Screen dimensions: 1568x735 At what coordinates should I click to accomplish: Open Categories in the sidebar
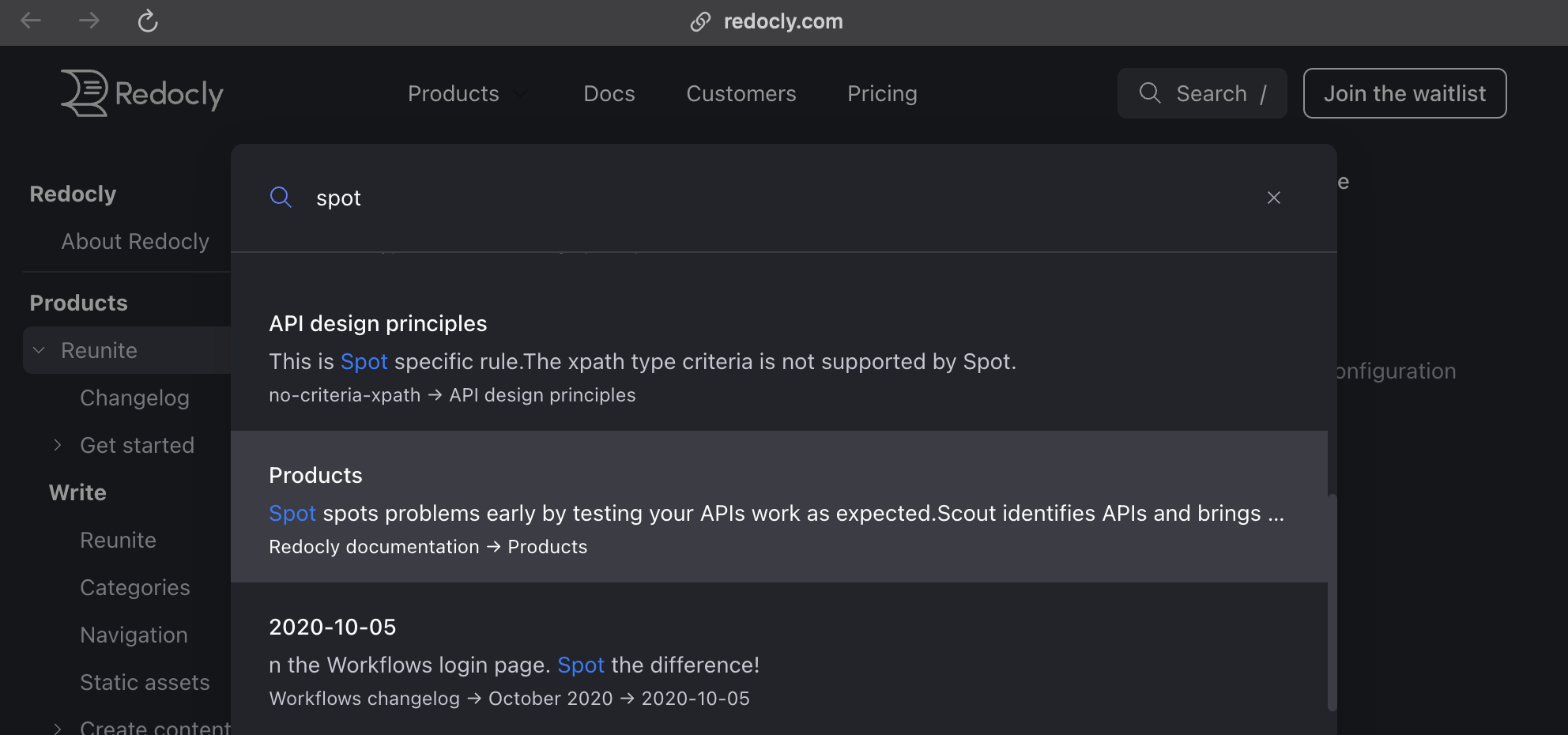[x=135, y=587]
